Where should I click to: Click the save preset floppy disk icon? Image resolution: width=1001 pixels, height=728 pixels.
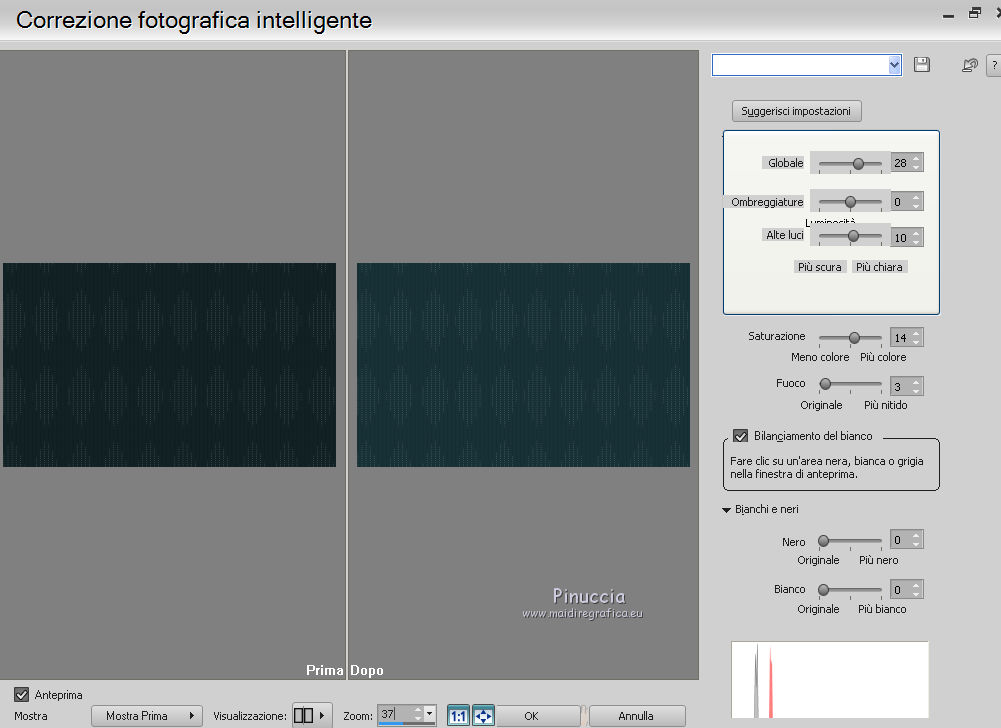coord(922,65)
